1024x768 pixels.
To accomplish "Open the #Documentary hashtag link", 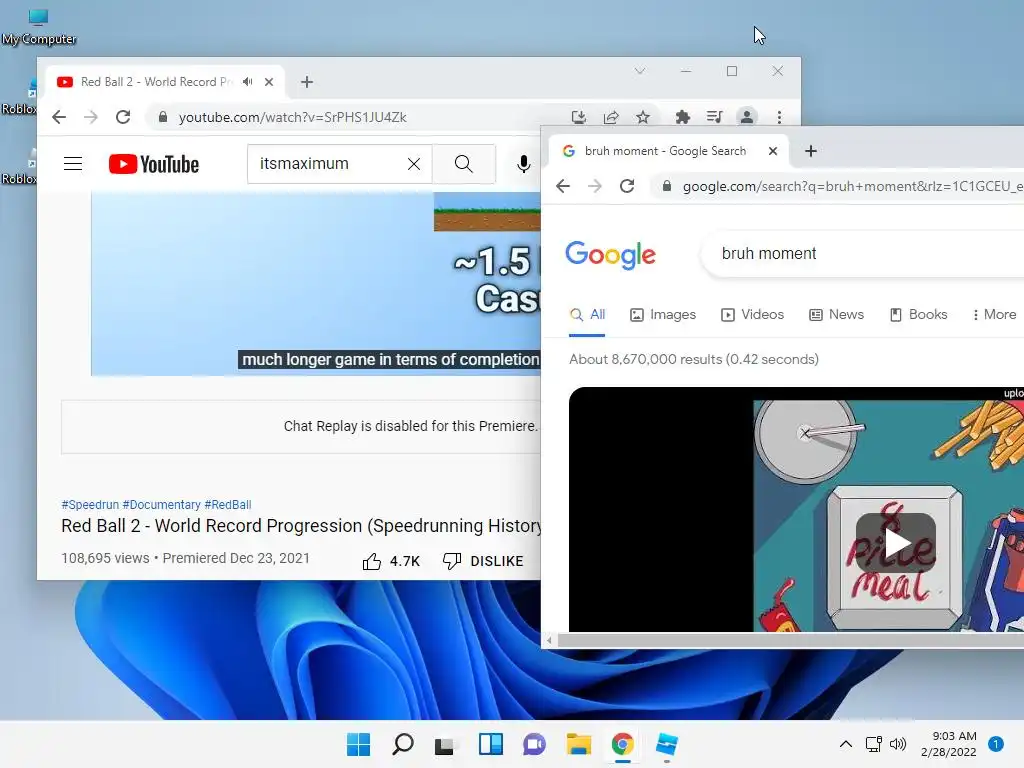I will coord(161,505).
